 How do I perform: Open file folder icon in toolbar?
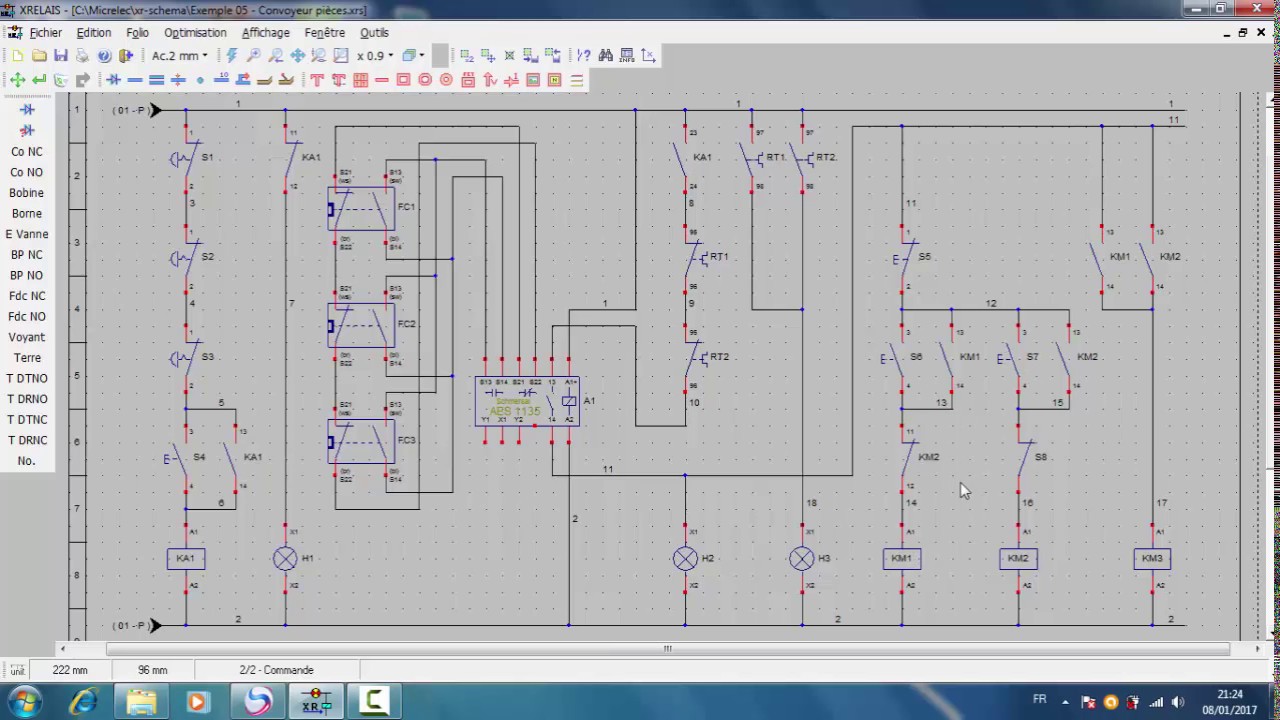(x=39, y=56)
